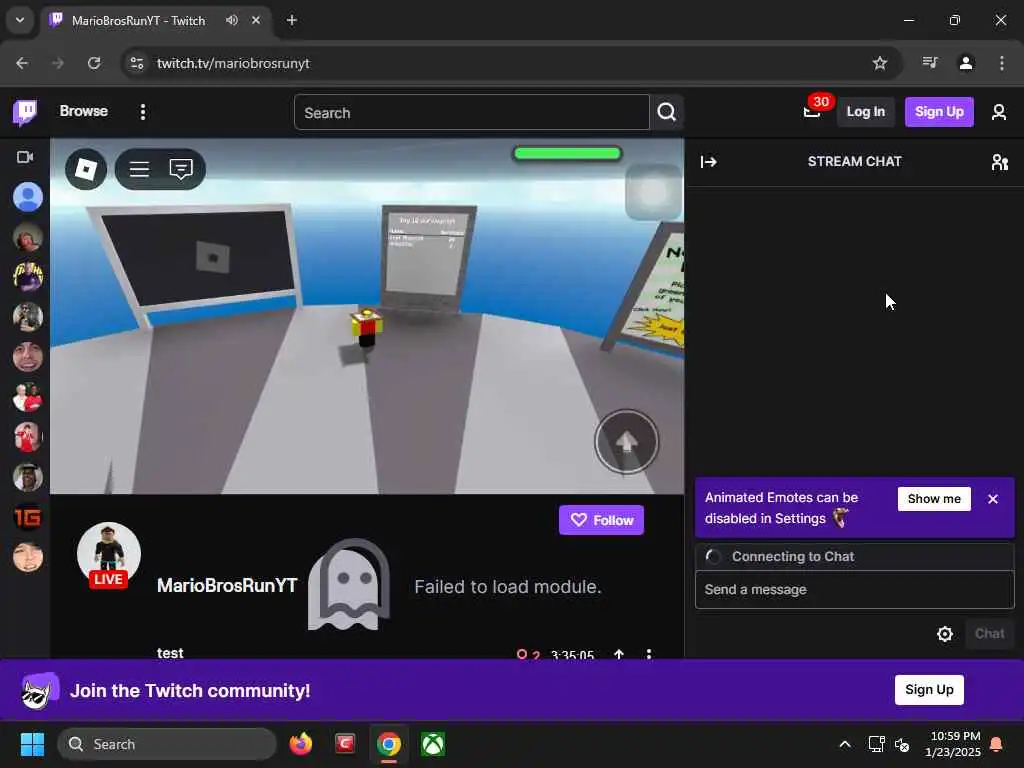Click the Log In button
Image resolution: width=1024 pixels, height=768 pixels.
point(865,112)
